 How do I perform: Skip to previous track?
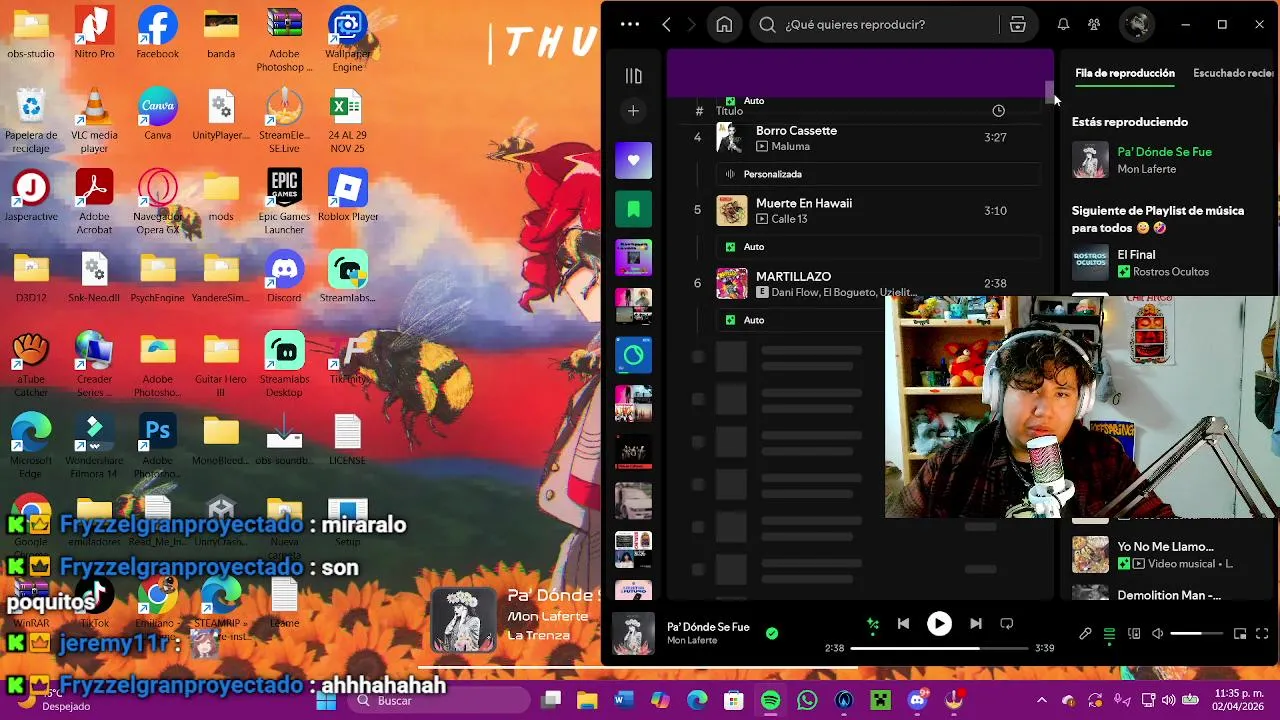click(903, 624)
